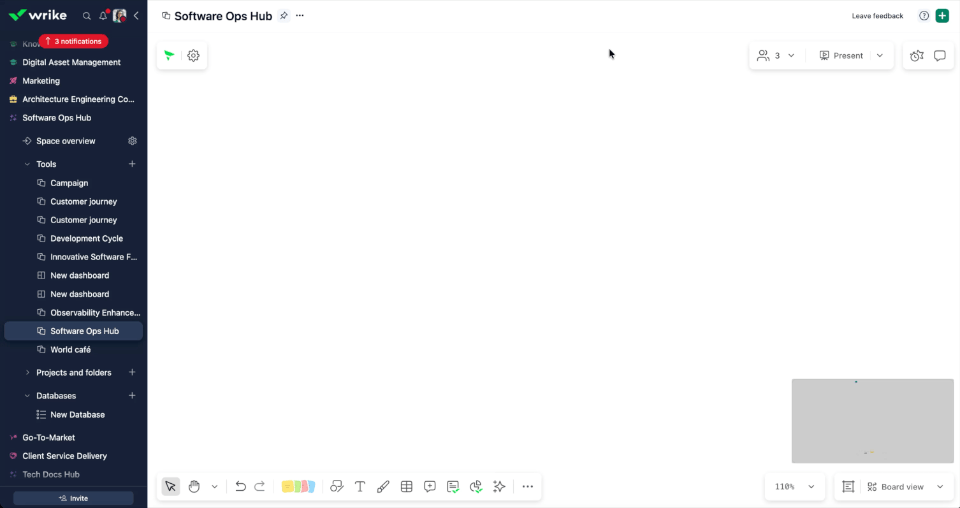Open title ellipsis options menu
This screenshot has width=960, height=508.
click(x=300, y=16)
